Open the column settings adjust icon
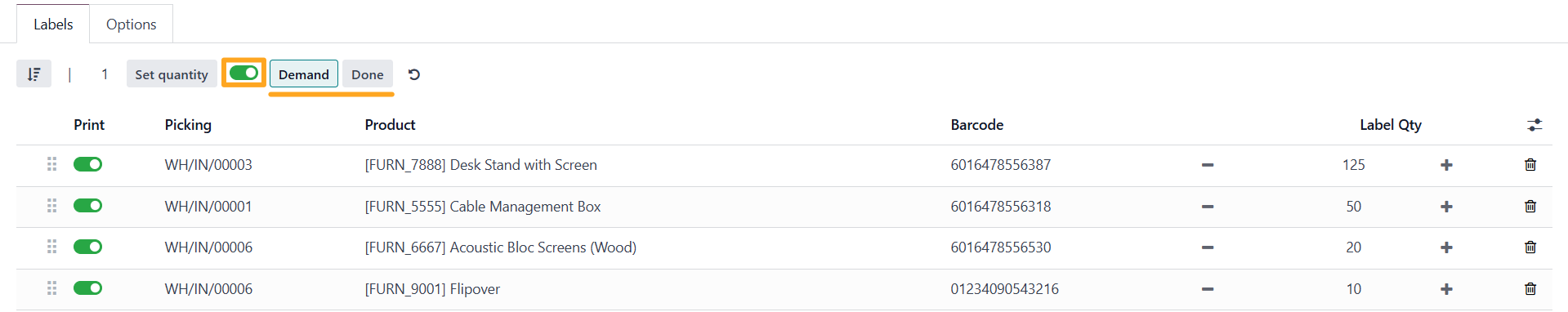This screenshot has width=1568, height=312. point(1534,125)
